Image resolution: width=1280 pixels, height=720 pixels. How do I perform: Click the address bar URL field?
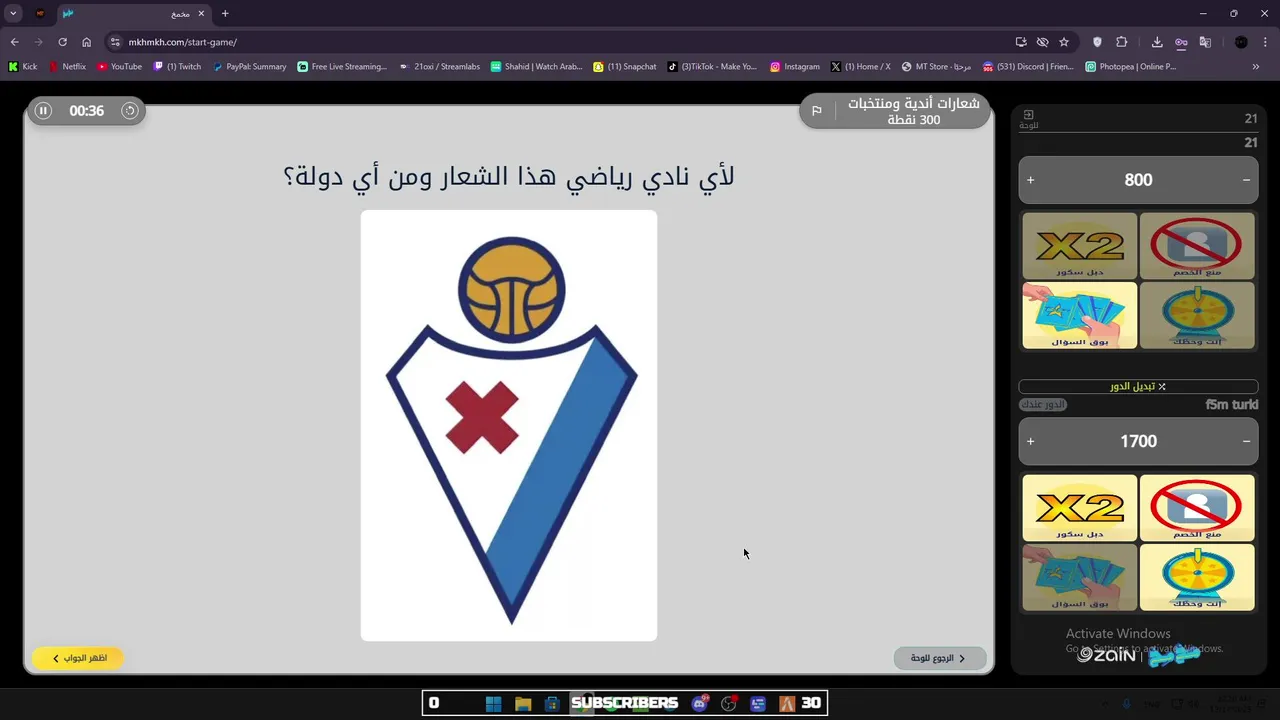560,42
